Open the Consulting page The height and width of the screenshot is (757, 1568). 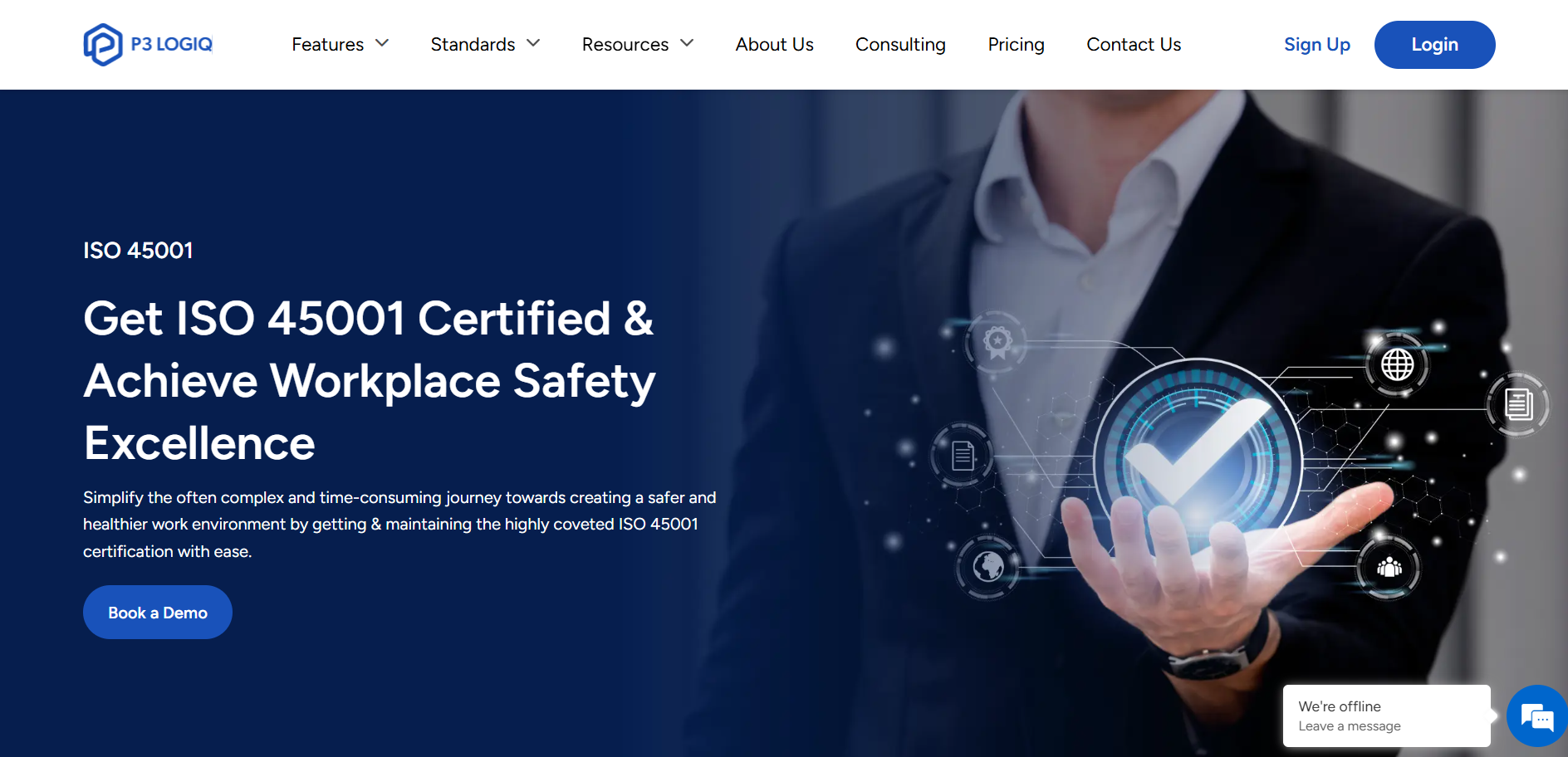(x=900, y=44)
